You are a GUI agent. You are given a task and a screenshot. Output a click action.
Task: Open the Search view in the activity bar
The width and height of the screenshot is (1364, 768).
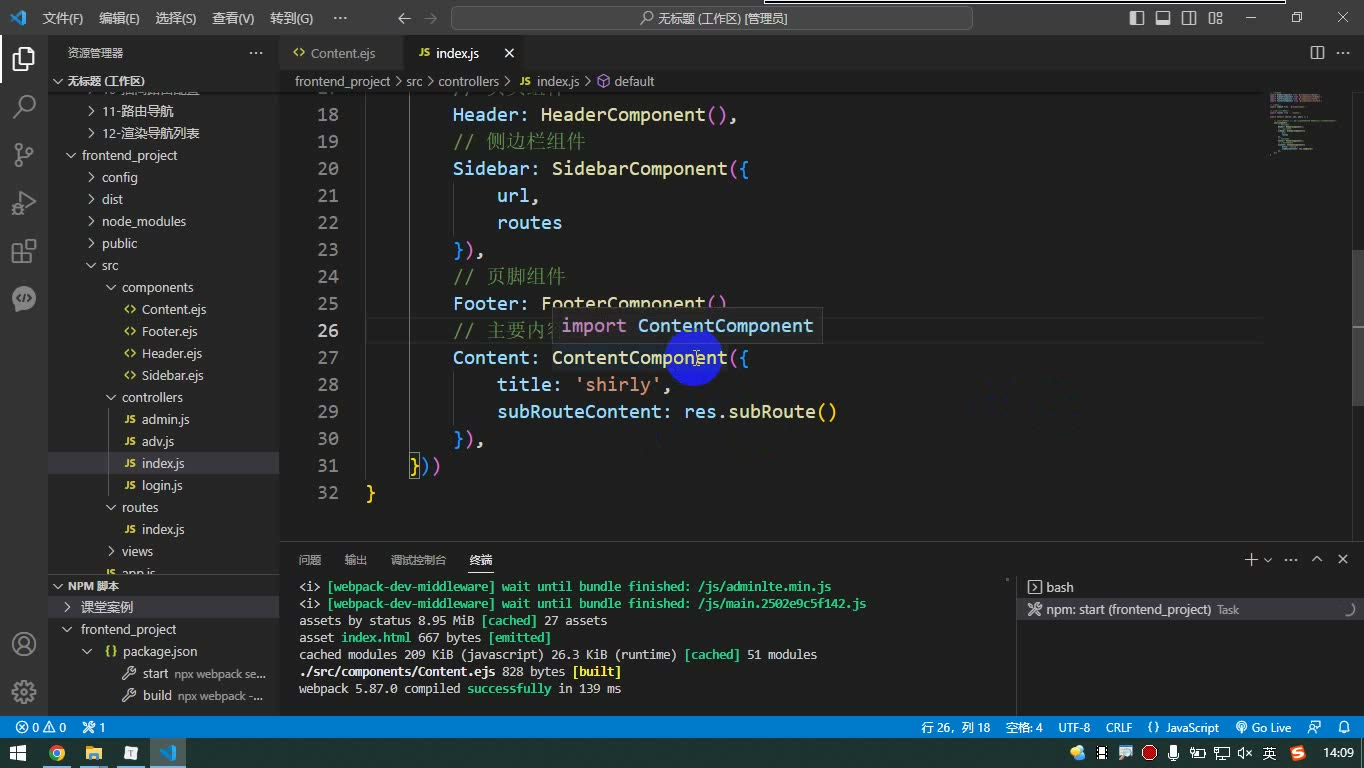coord(24,106)
